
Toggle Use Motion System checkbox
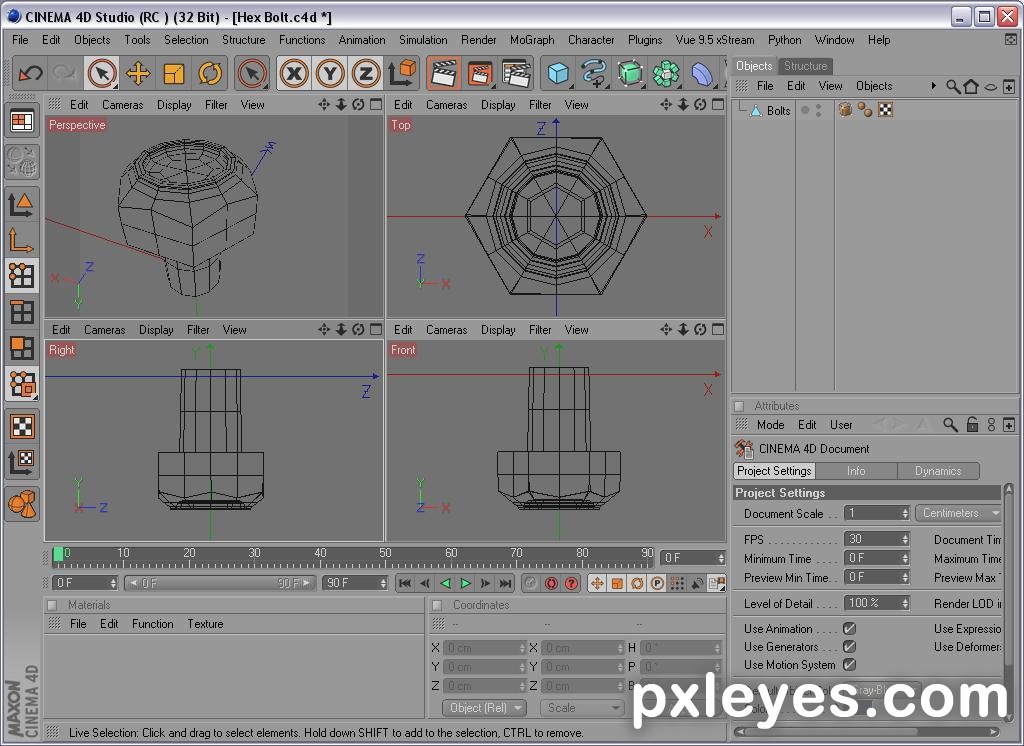click(849, 664)
